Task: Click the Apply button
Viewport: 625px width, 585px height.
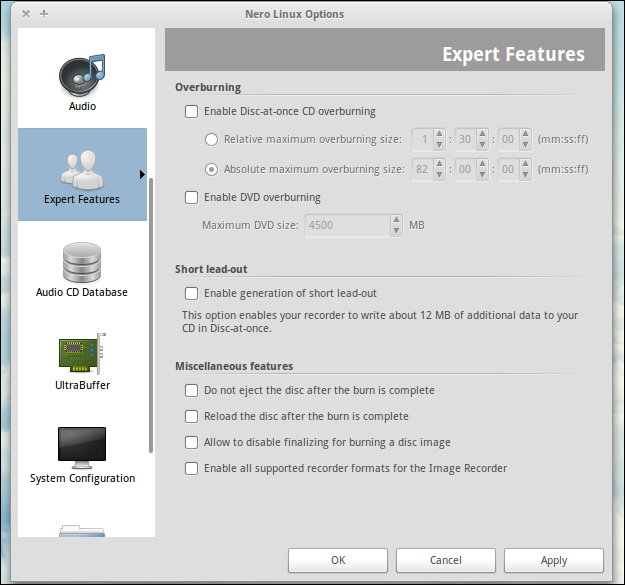Action: (x=554, y=560)
